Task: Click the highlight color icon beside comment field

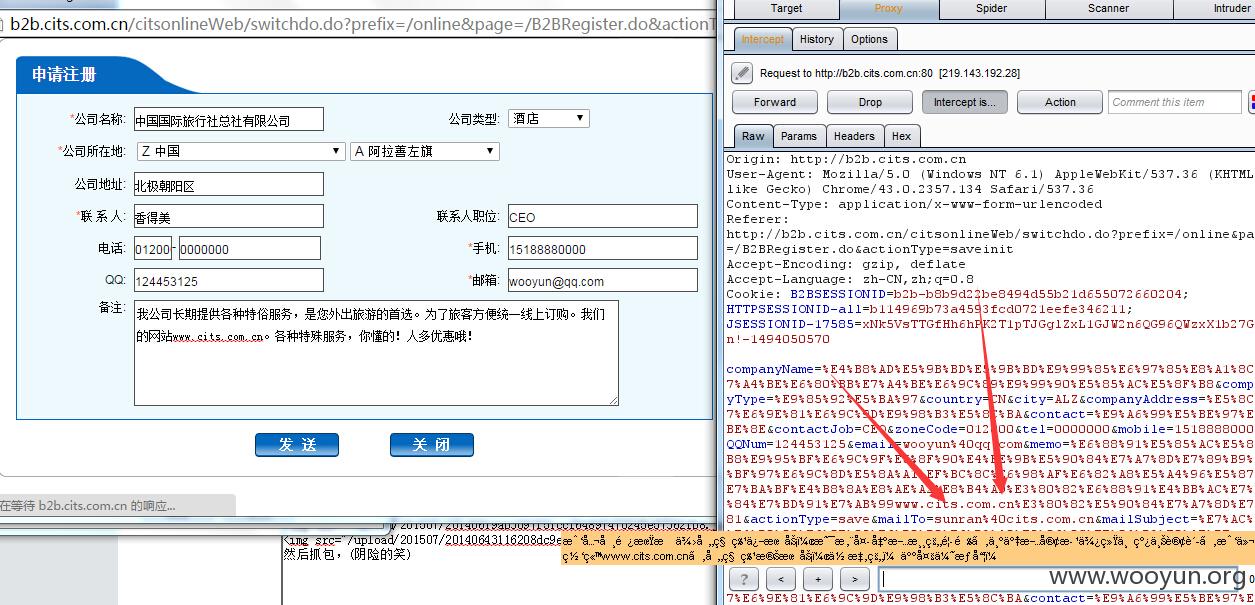Action: 1251,102
